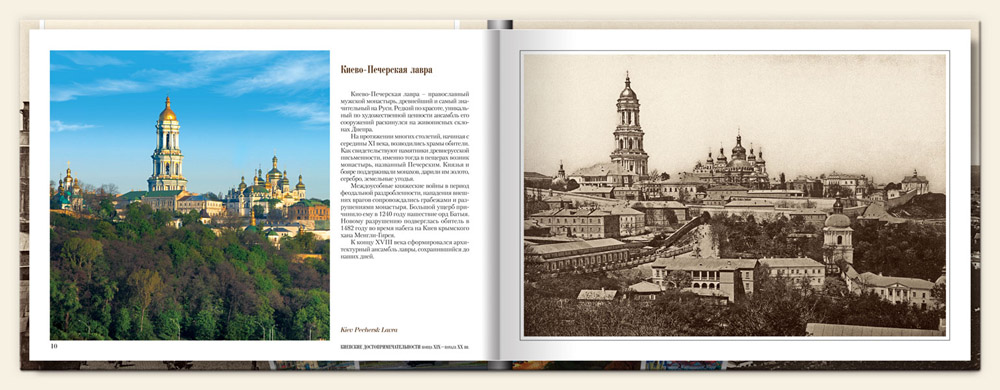Click page number 10
Image resolution: width=1000 pixels, height=390 pixels.
tap(54, 346)
